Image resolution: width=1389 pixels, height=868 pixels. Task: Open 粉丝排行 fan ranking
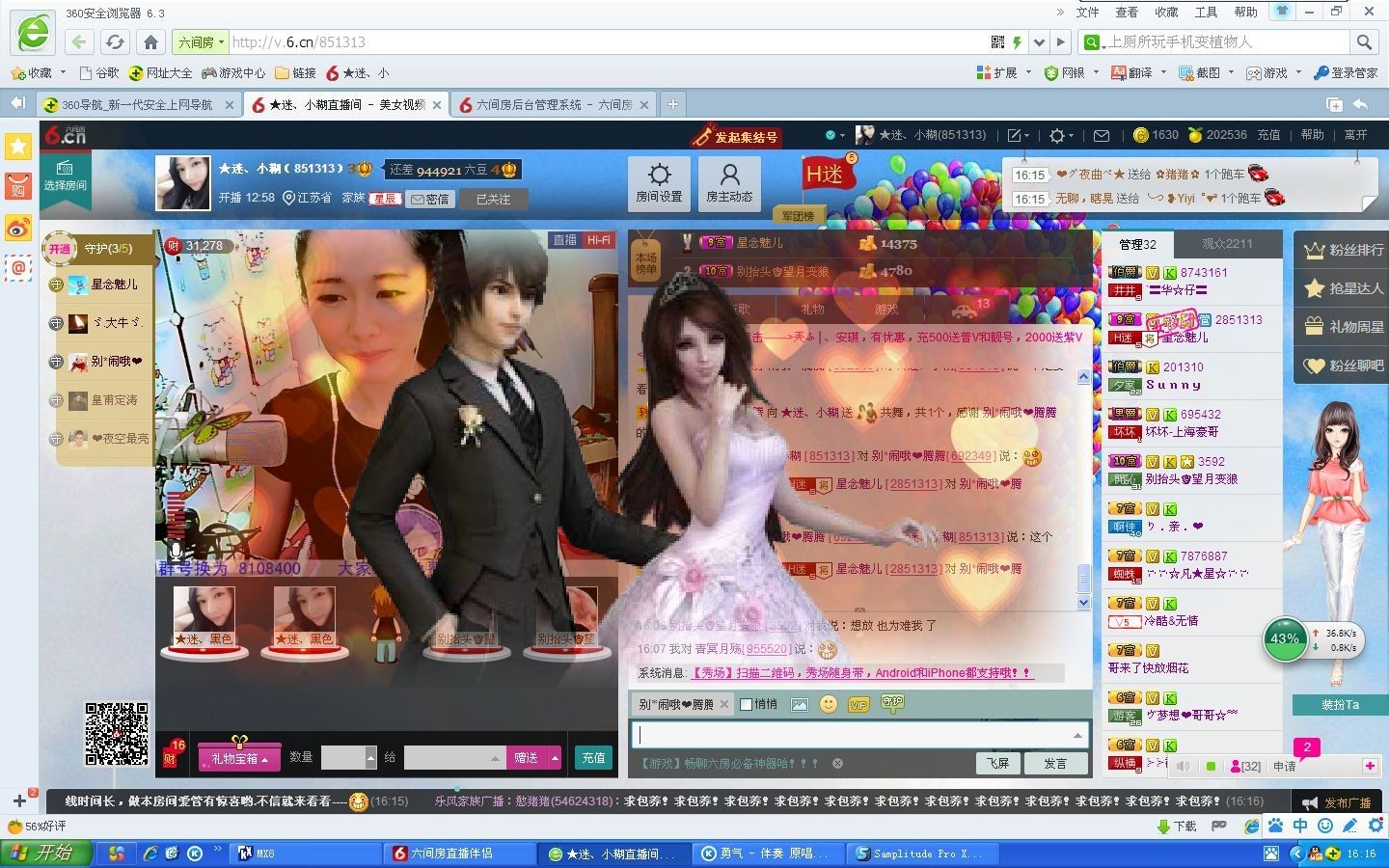[1344, 250]
